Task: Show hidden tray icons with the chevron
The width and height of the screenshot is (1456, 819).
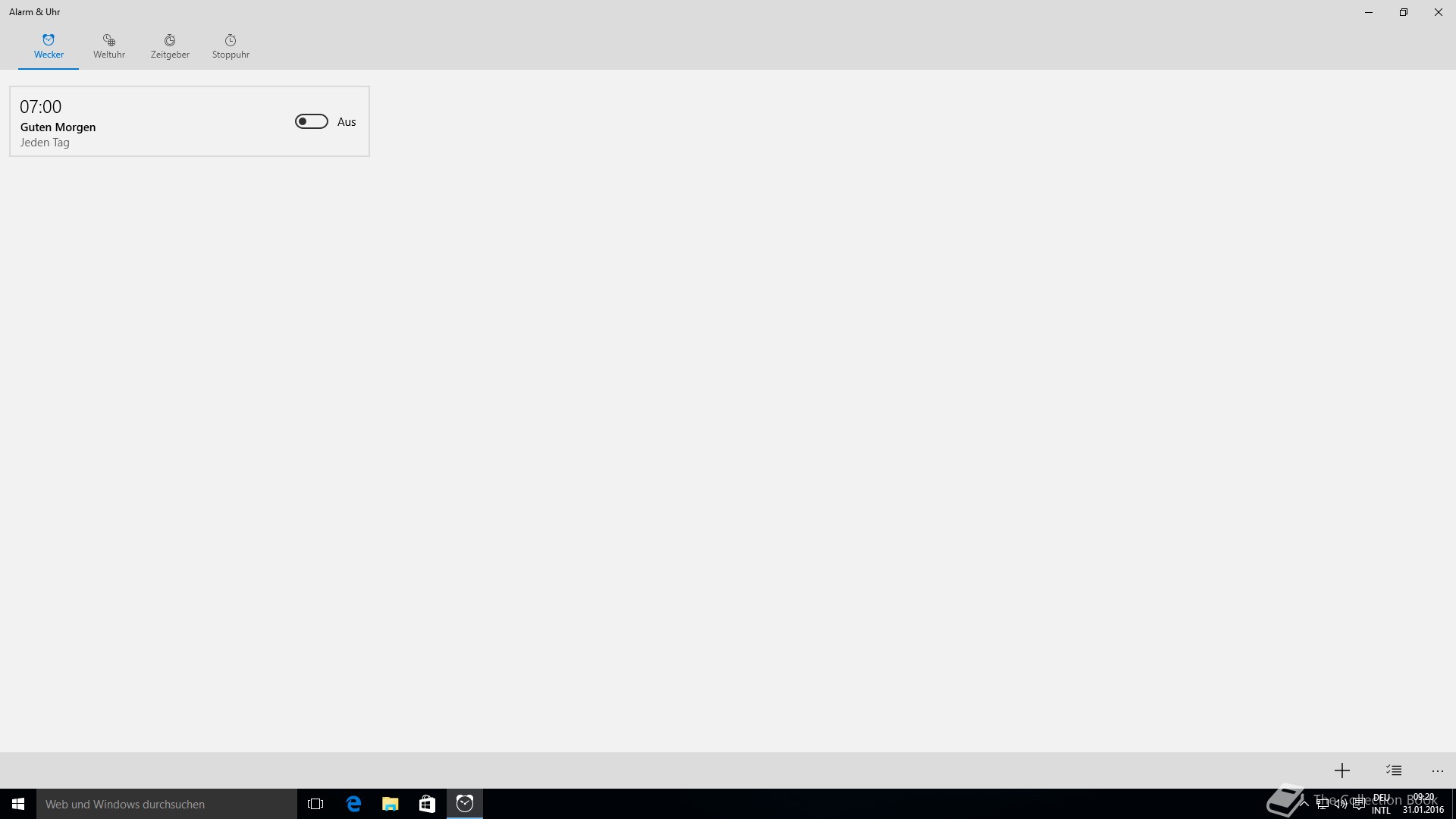Action: [1304, 804]
